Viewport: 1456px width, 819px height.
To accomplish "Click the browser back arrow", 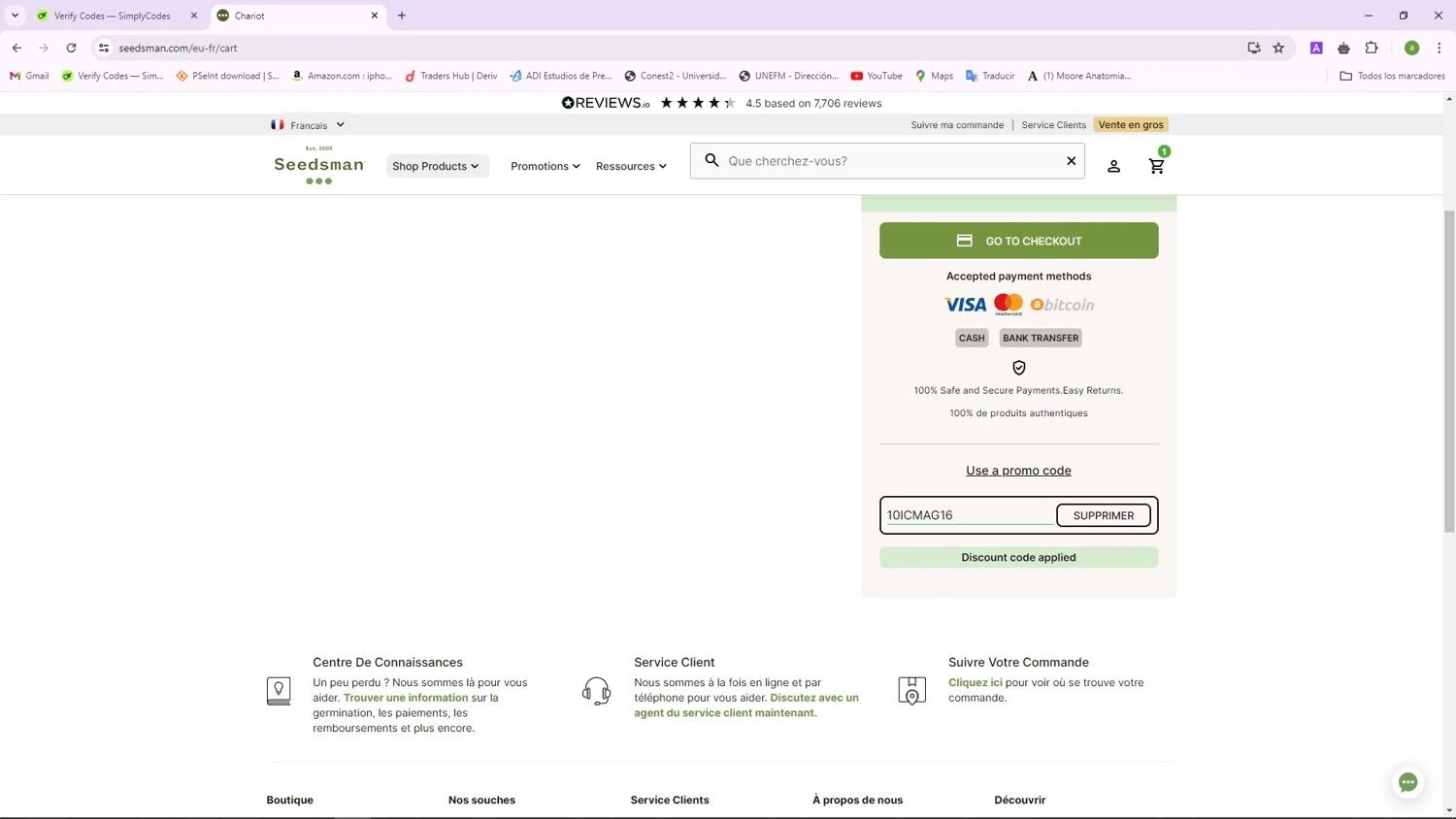I will click(17, 48).
